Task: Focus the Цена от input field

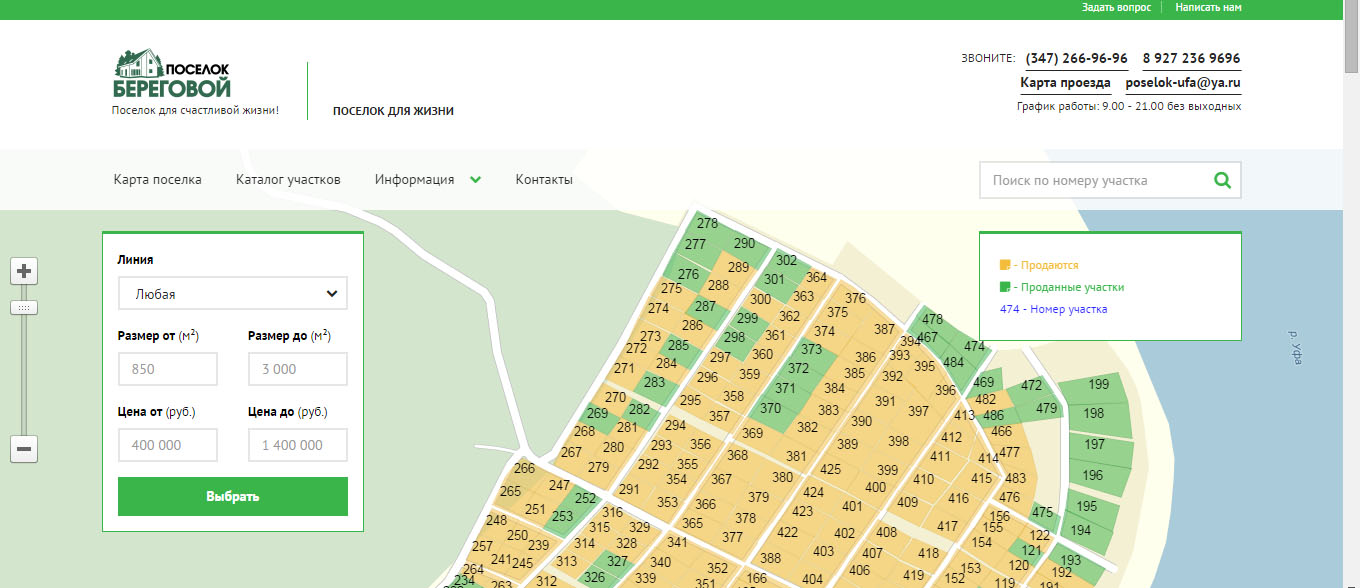Action: pyautogui.click(x=168, y=445)
